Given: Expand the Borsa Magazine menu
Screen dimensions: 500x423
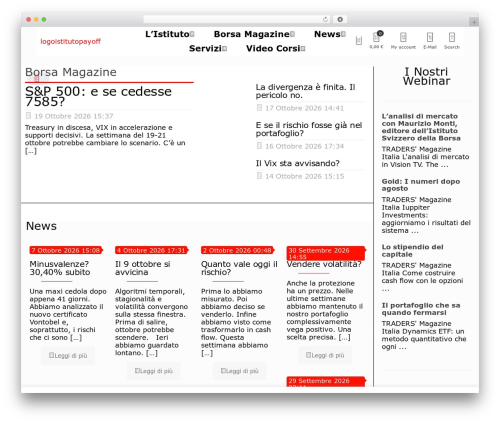Looking at the screenshot, I should pos(254,34).
